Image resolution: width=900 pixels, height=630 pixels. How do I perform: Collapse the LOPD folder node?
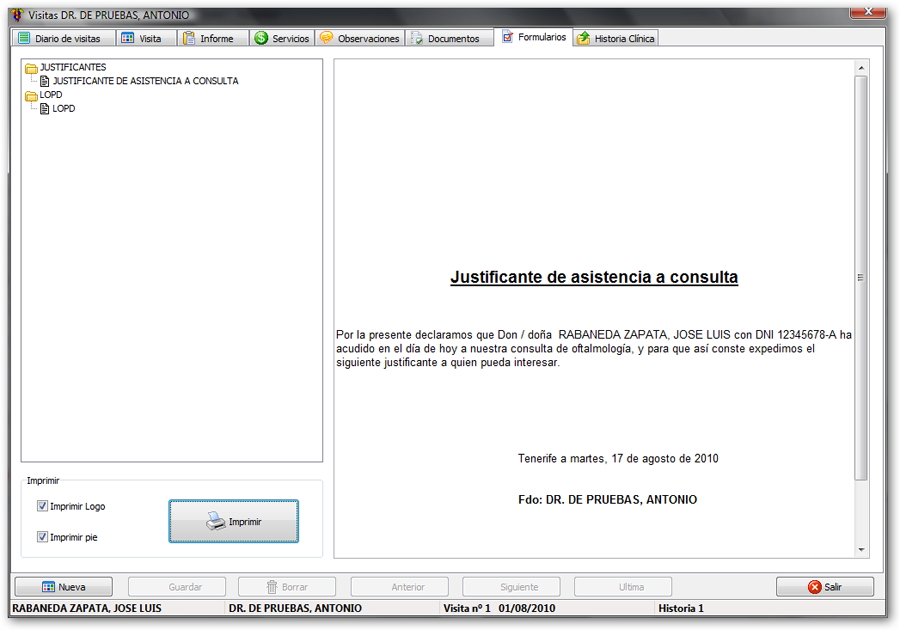pos(31,96)
